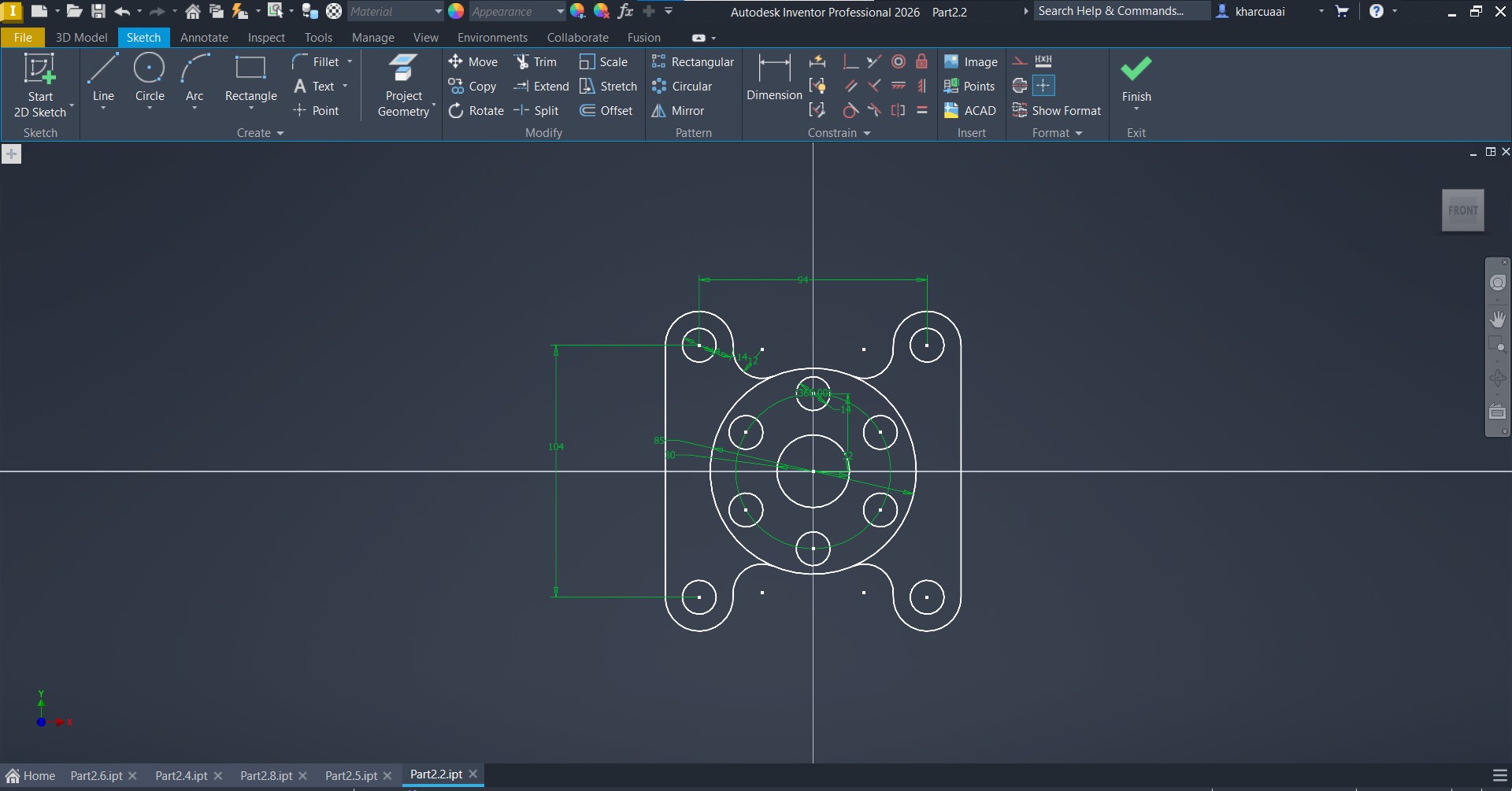Select the Concentric constraint icon
Screen dimensions: 1512x791
pyautogui.click(x=898, y=61)
